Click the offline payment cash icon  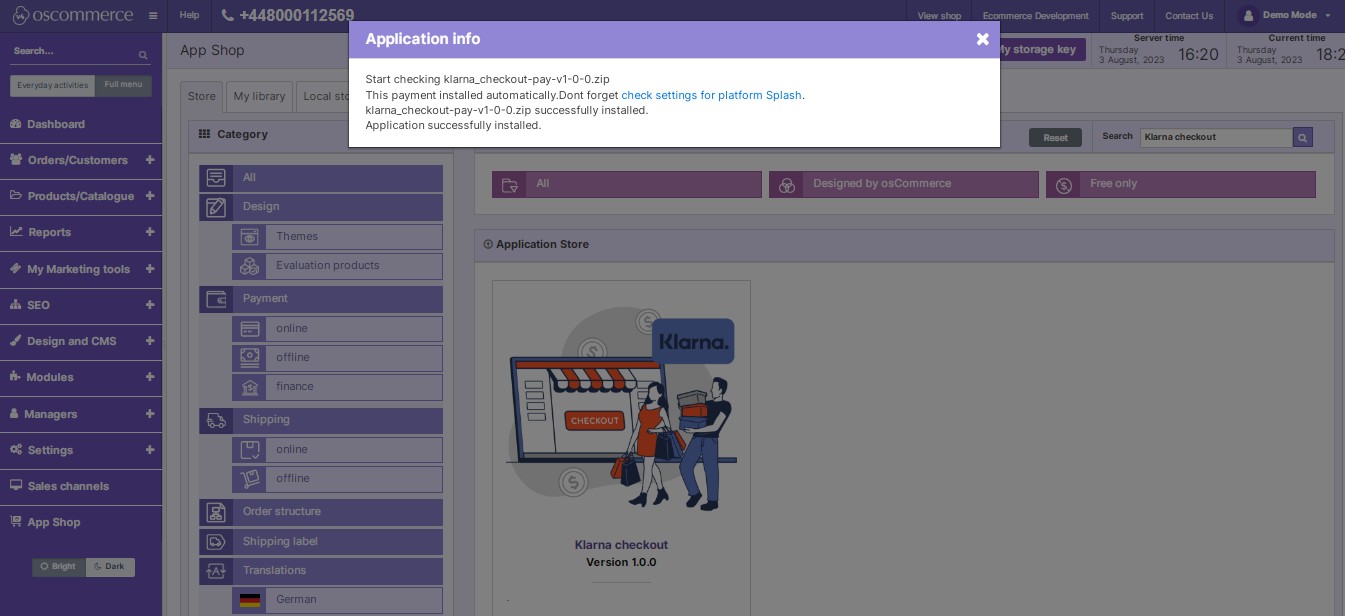point(249,358)
